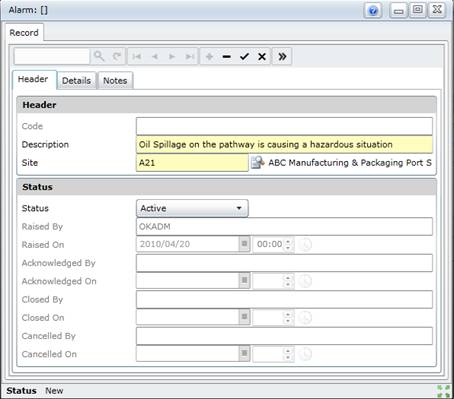Click the delete record minus icon

(227, 56)
